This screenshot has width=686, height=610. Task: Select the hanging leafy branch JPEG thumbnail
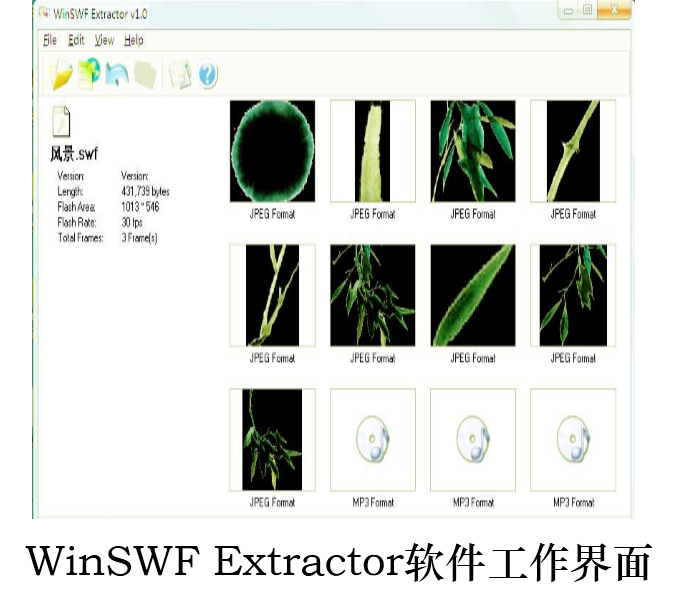tap(272, 440)
